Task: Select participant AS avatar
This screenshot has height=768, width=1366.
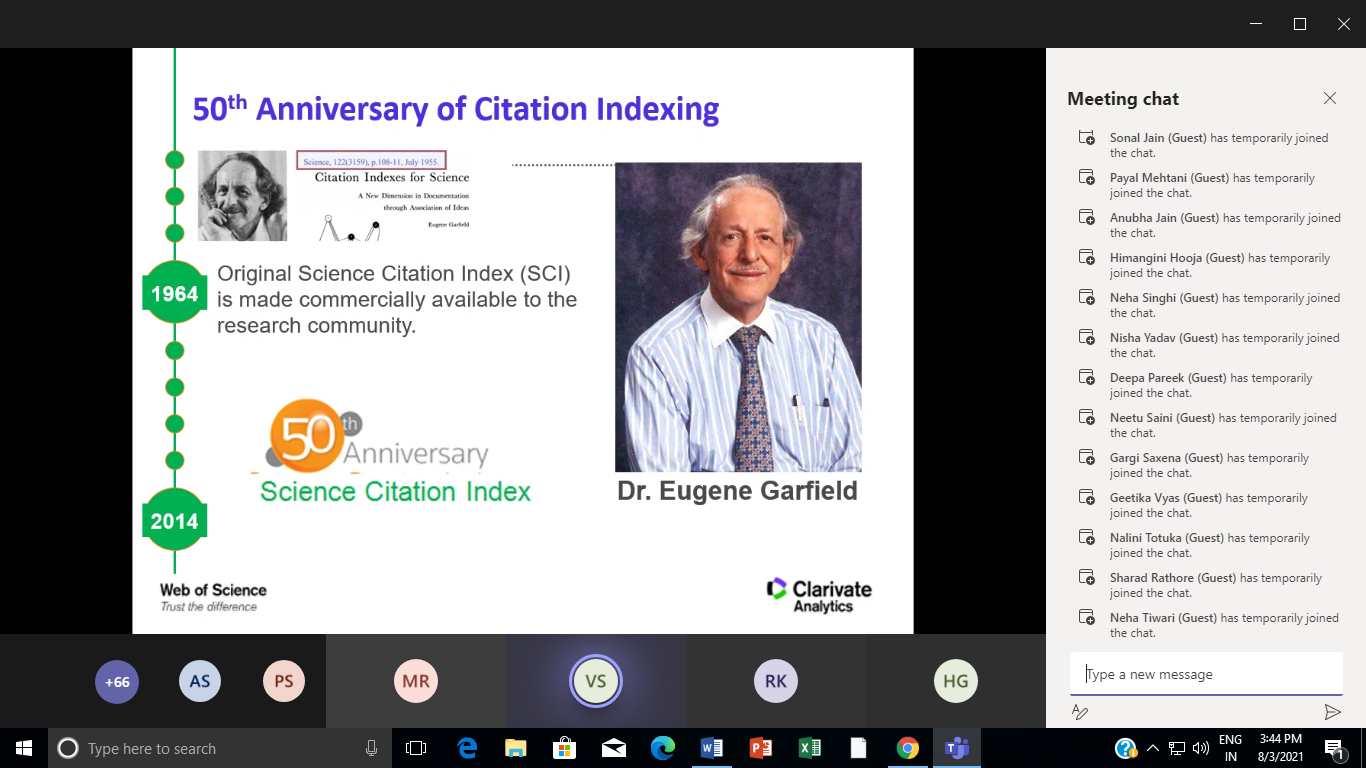Action: coord(200,682)
